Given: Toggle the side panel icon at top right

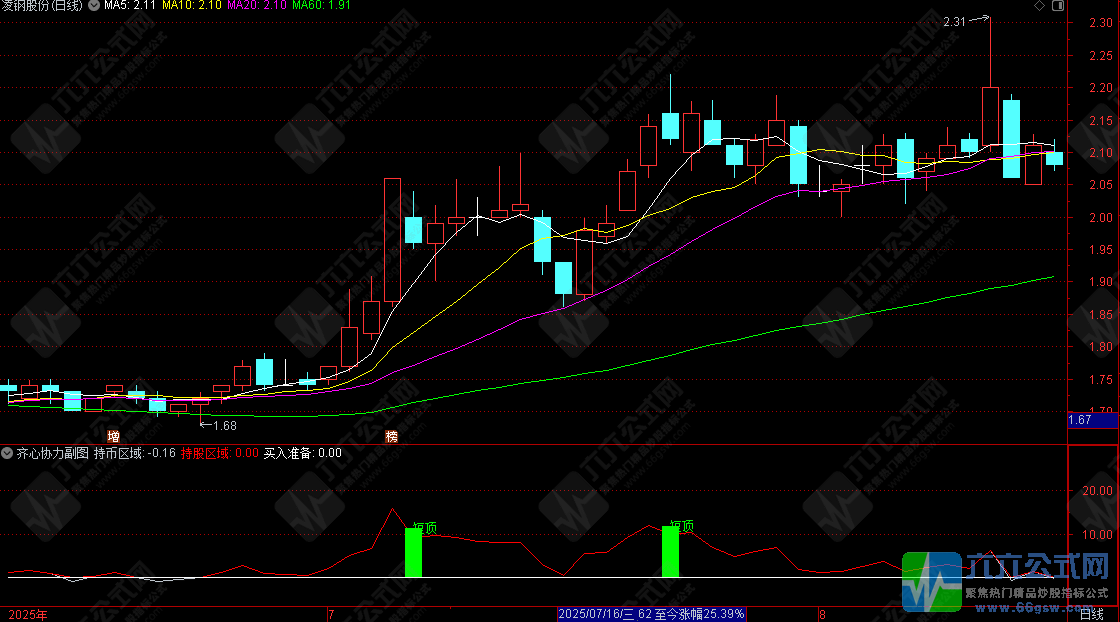Looking at the screenshot, I should pos(1056,6).
